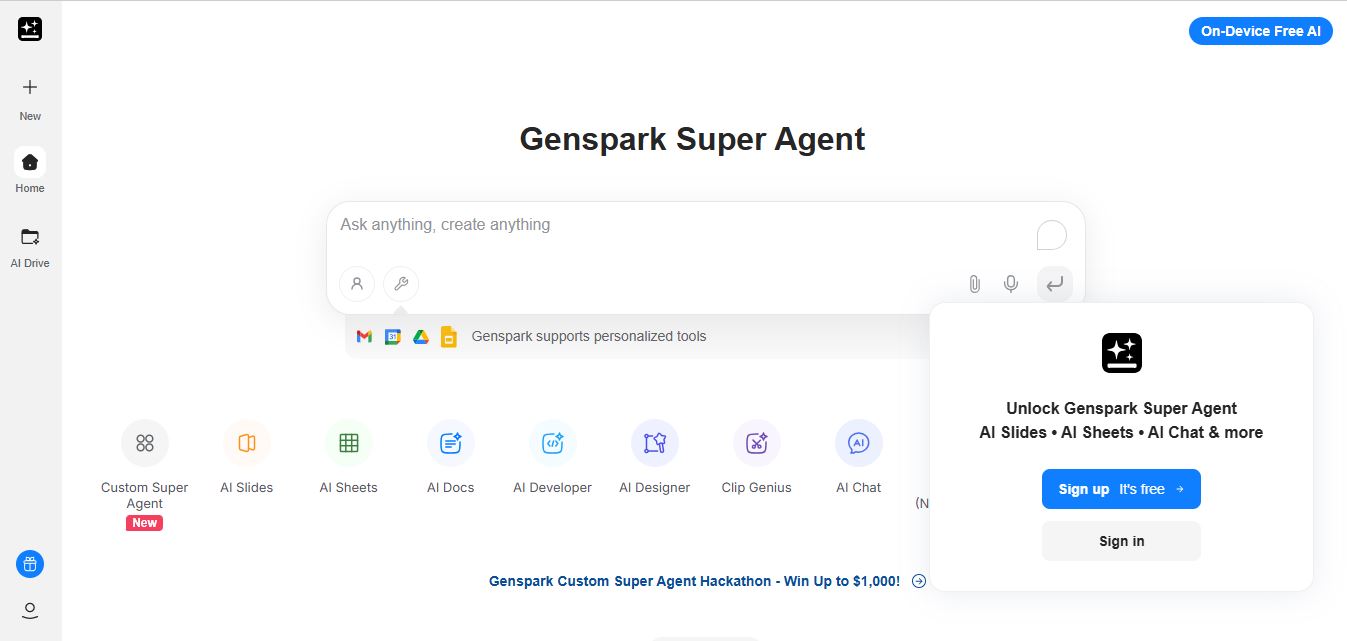
Task: Switch to AI Drive in the sidebar
Action: [x=29, y=243]
